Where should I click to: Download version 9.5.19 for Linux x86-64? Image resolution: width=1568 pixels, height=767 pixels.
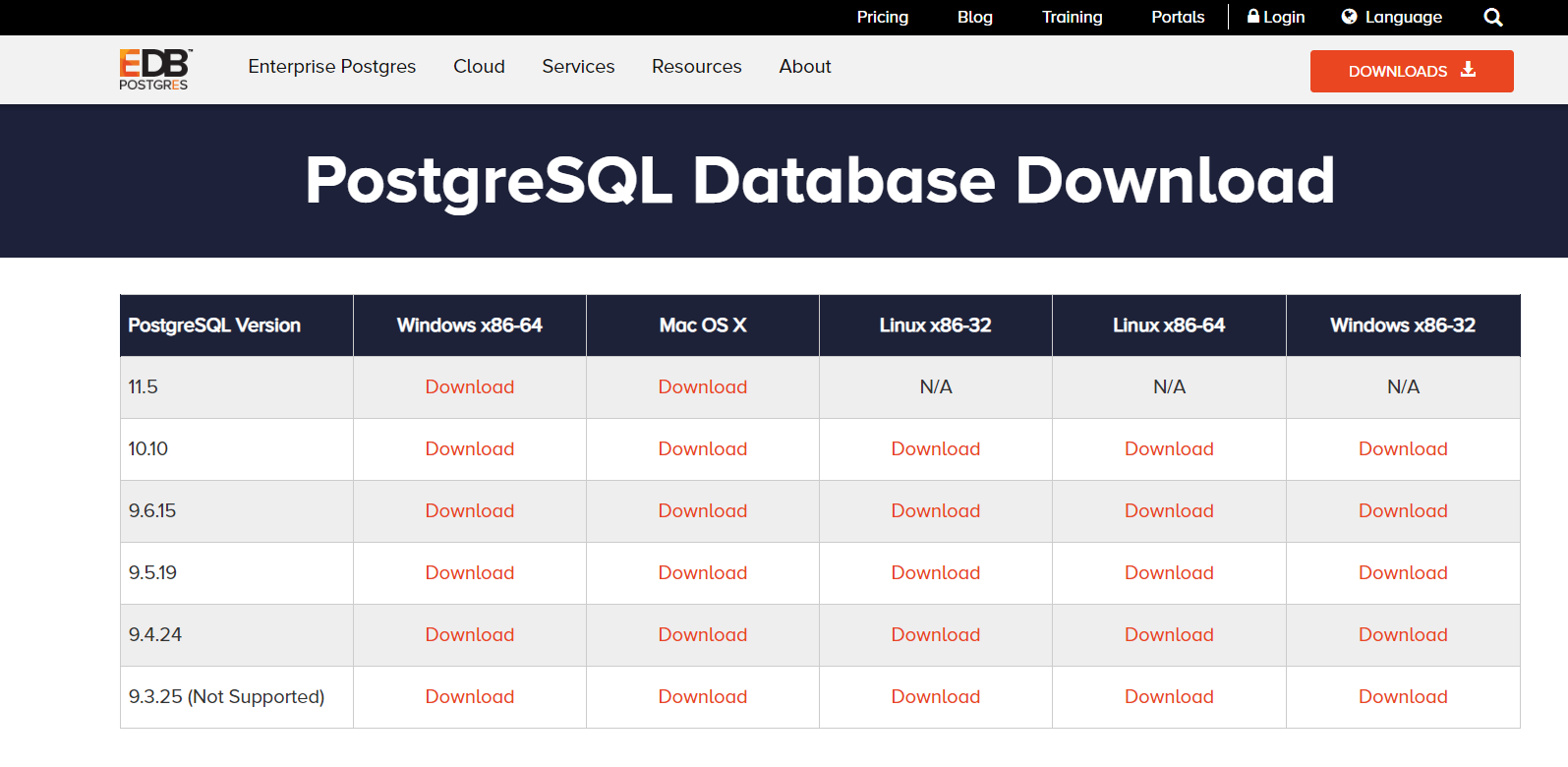pyautogui.click(x=1169, y=573)
